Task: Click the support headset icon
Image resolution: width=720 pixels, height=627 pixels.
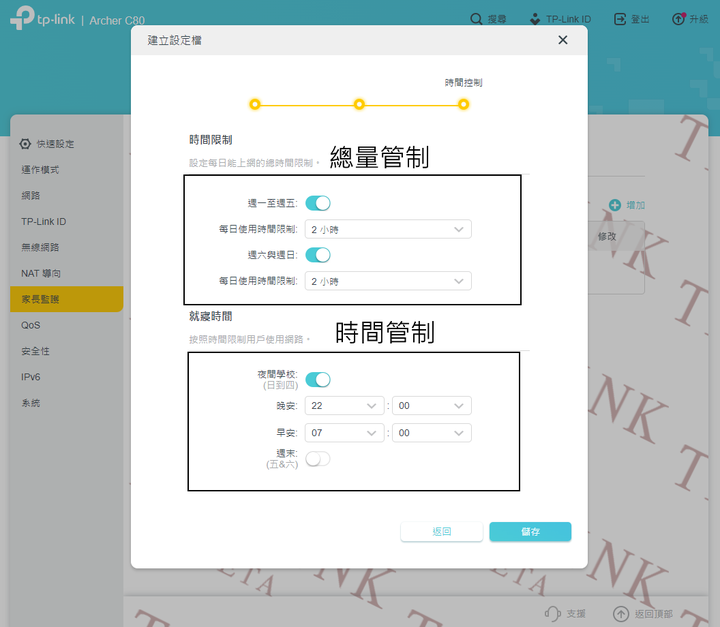Action: click(x=553, y=613)
